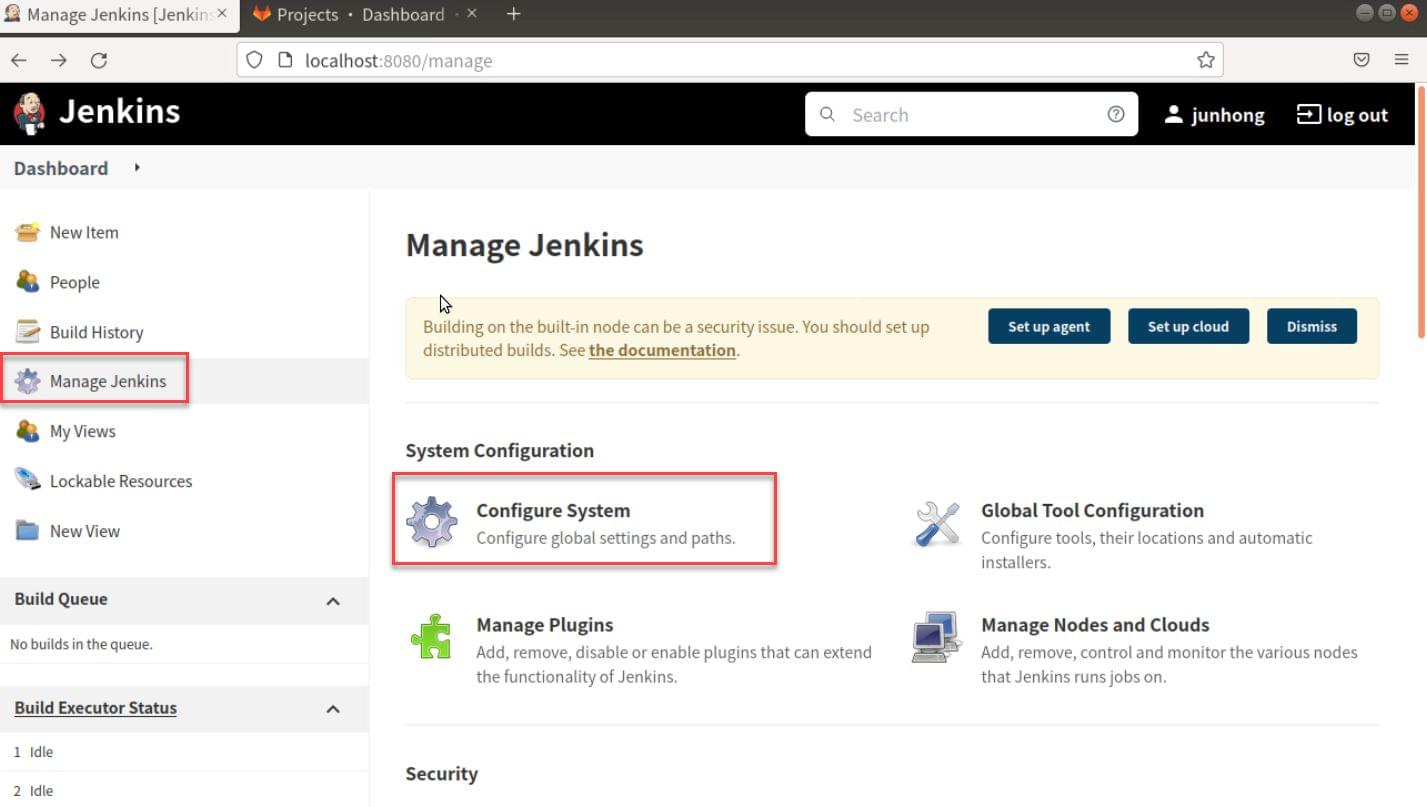
Task: Click the Configure System gear icon
Action: tap(431, 522)
